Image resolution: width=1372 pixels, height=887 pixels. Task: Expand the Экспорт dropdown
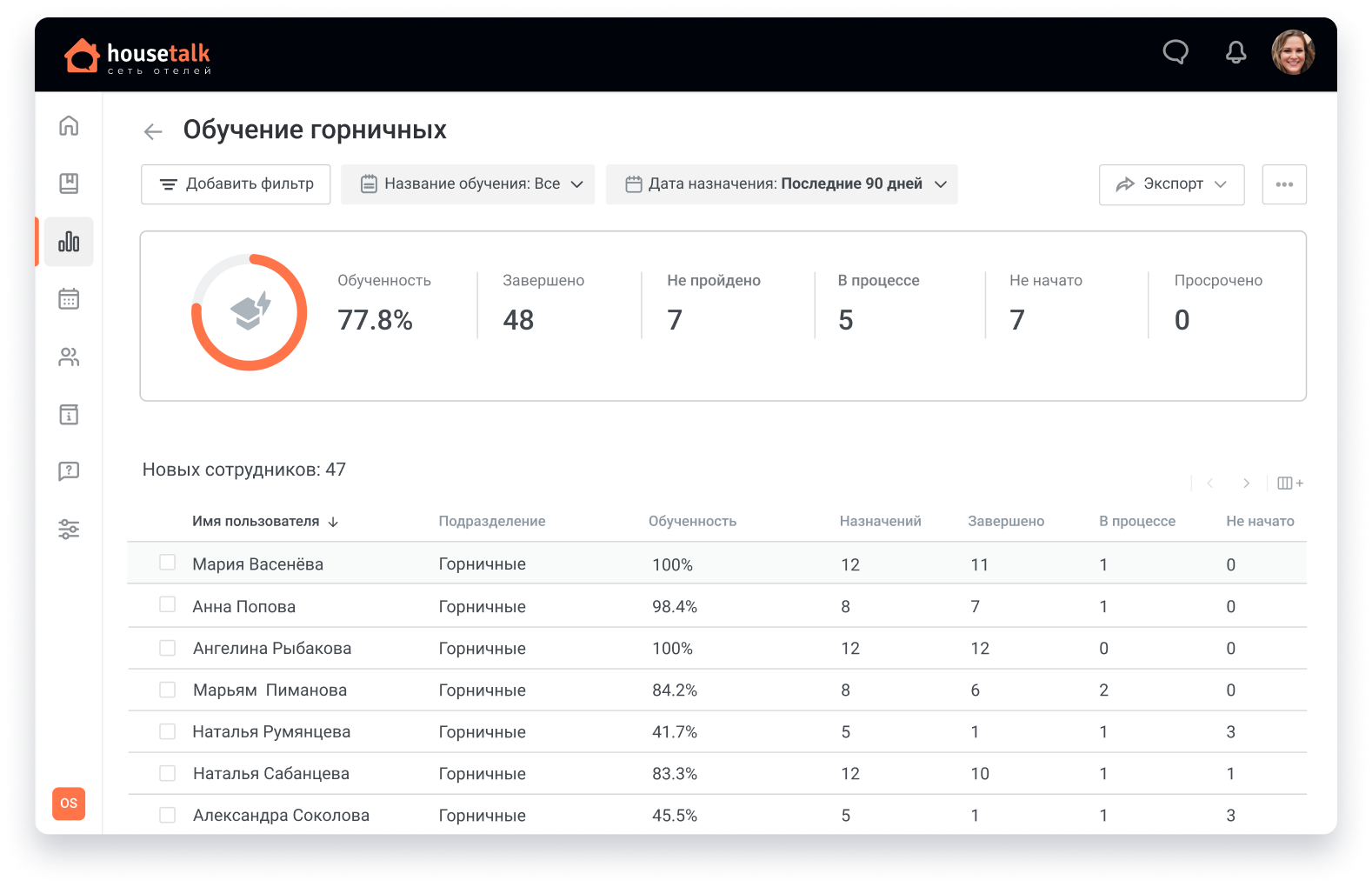(1171, 184)
